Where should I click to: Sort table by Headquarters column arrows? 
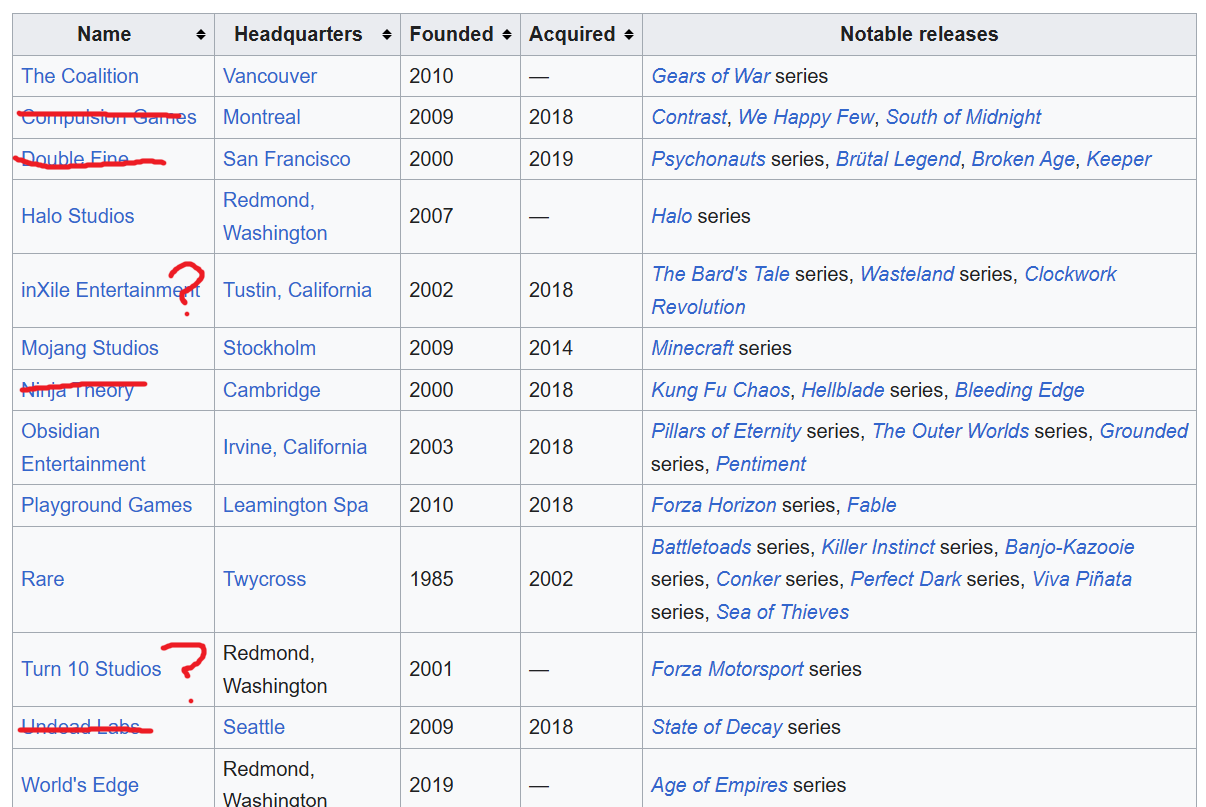point(387,35)
